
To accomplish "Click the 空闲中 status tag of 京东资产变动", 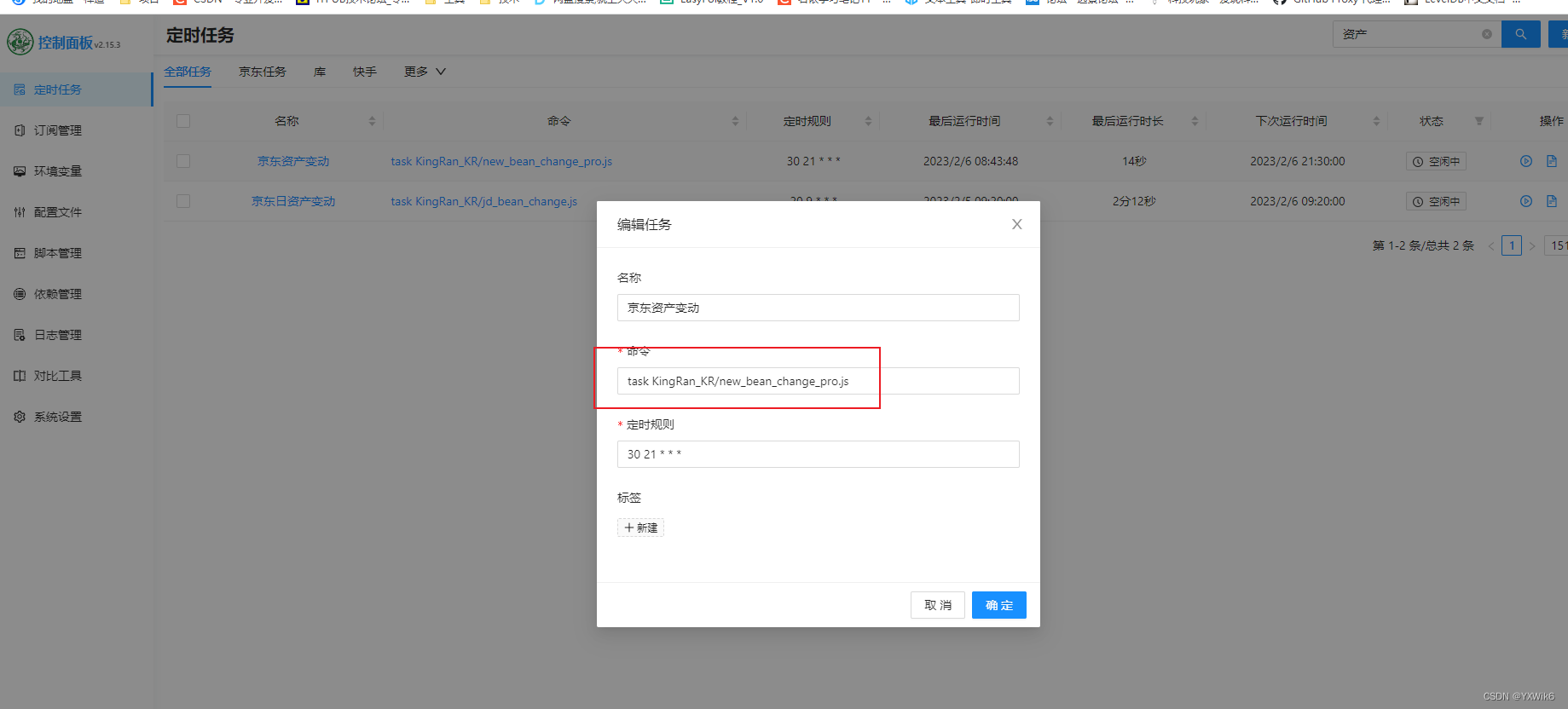I will 1436,161.
